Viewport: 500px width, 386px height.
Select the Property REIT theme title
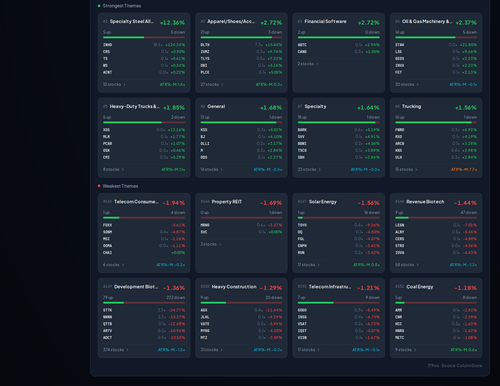[227, 202]
